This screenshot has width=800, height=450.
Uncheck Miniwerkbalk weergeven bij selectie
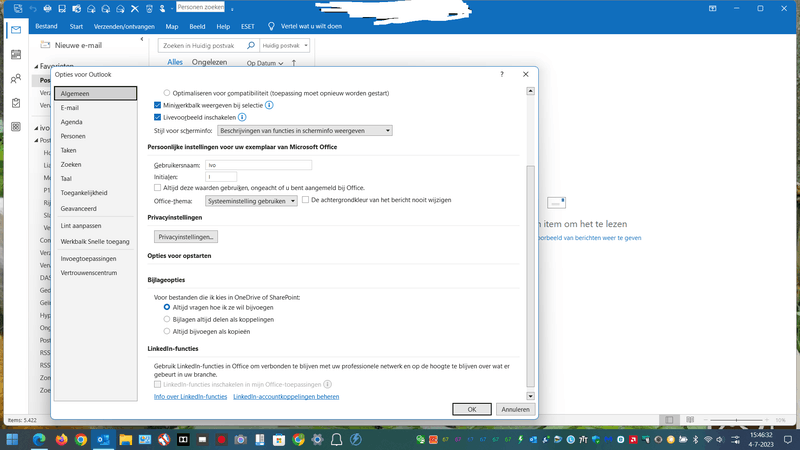[x=158, y=105]
